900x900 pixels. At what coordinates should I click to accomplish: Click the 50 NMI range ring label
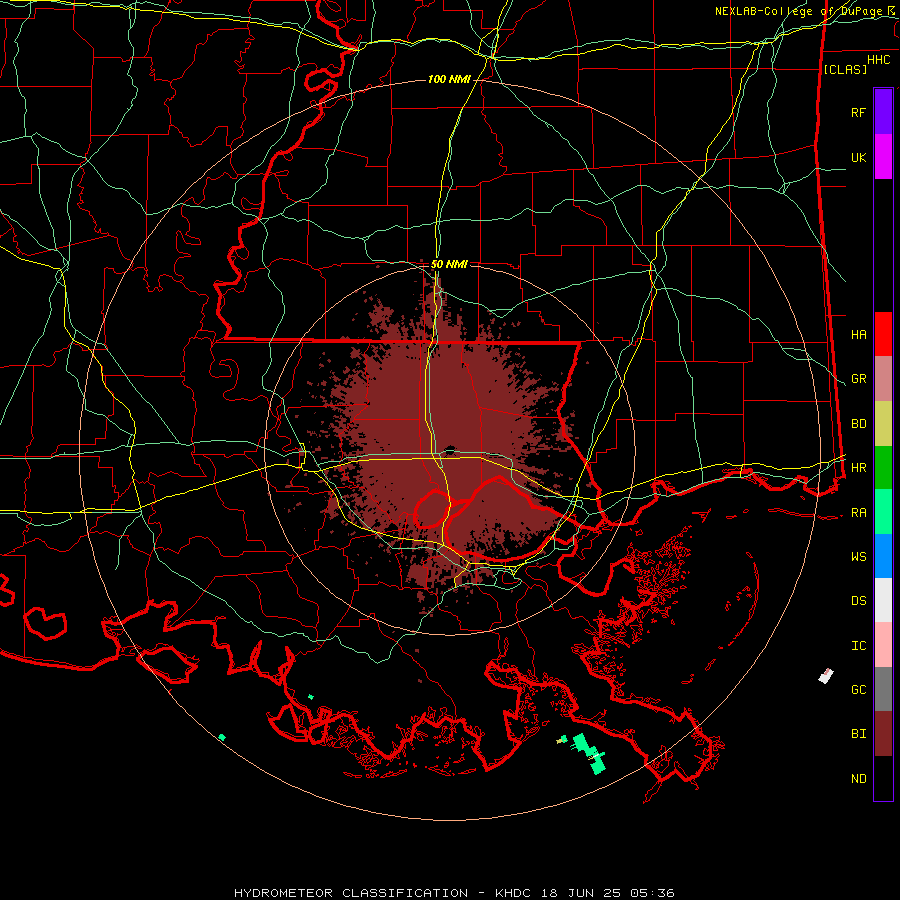point(449,264)
